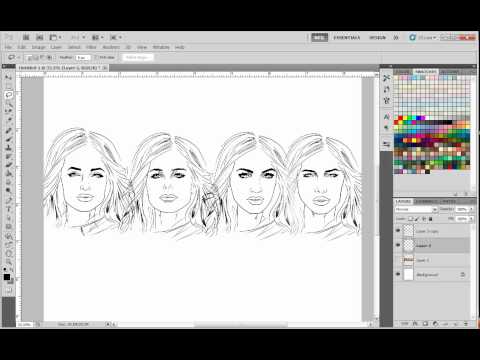Select the Type tool
Viewport: 480px width, 360px height.
pos(9,209)
